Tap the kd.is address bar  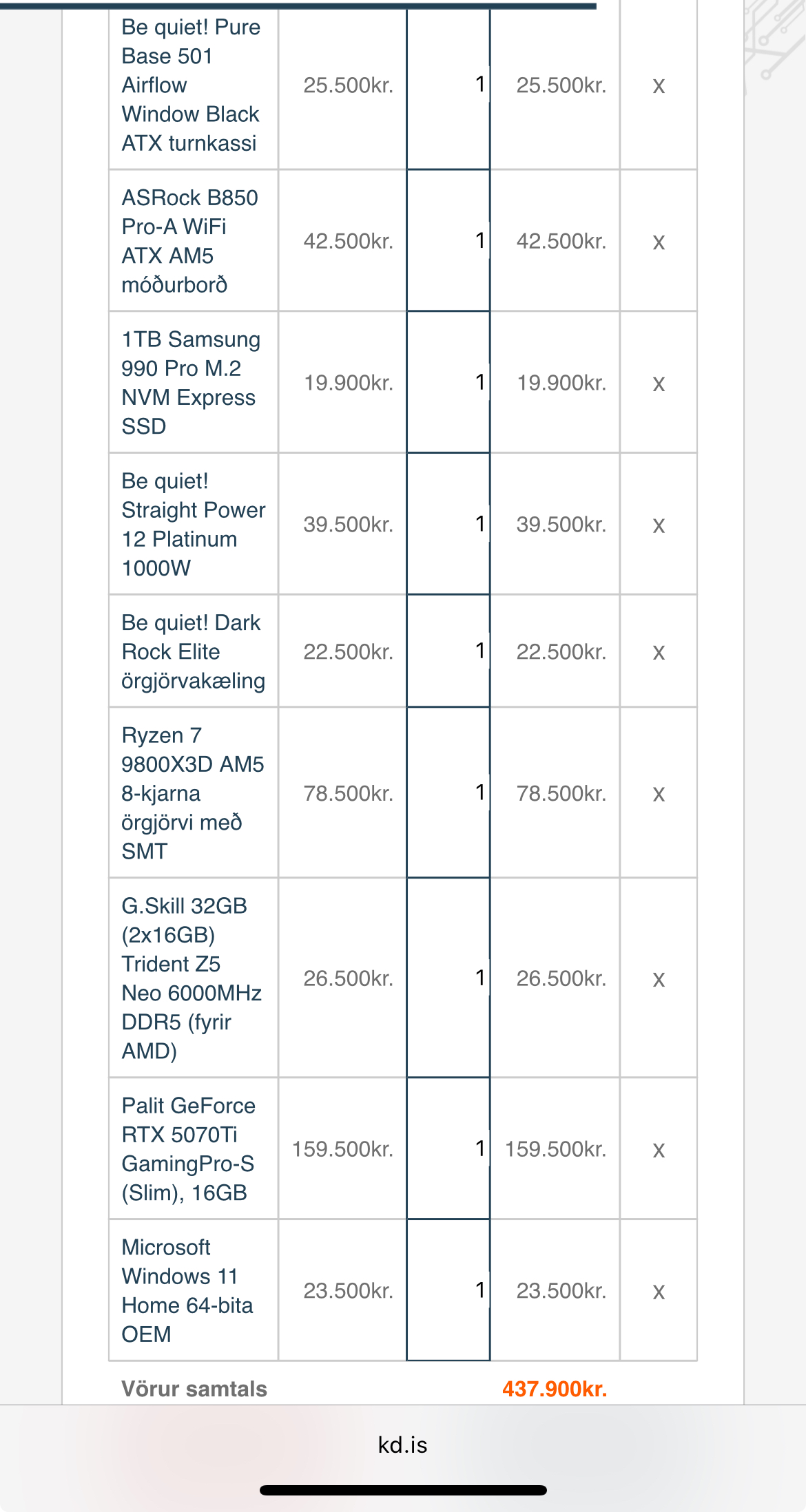point(403,1445)
